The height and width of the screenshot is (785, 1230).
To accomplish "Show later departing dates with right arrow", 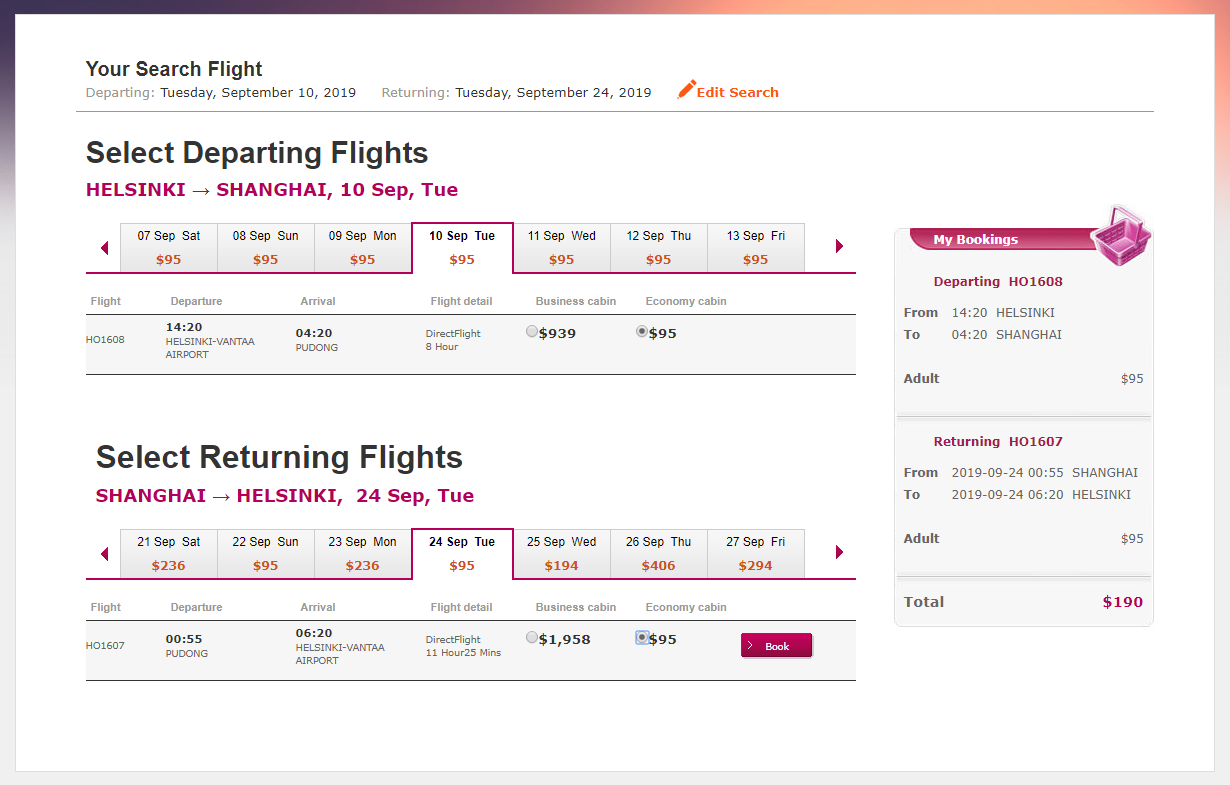I will click(x=839, y=246).
